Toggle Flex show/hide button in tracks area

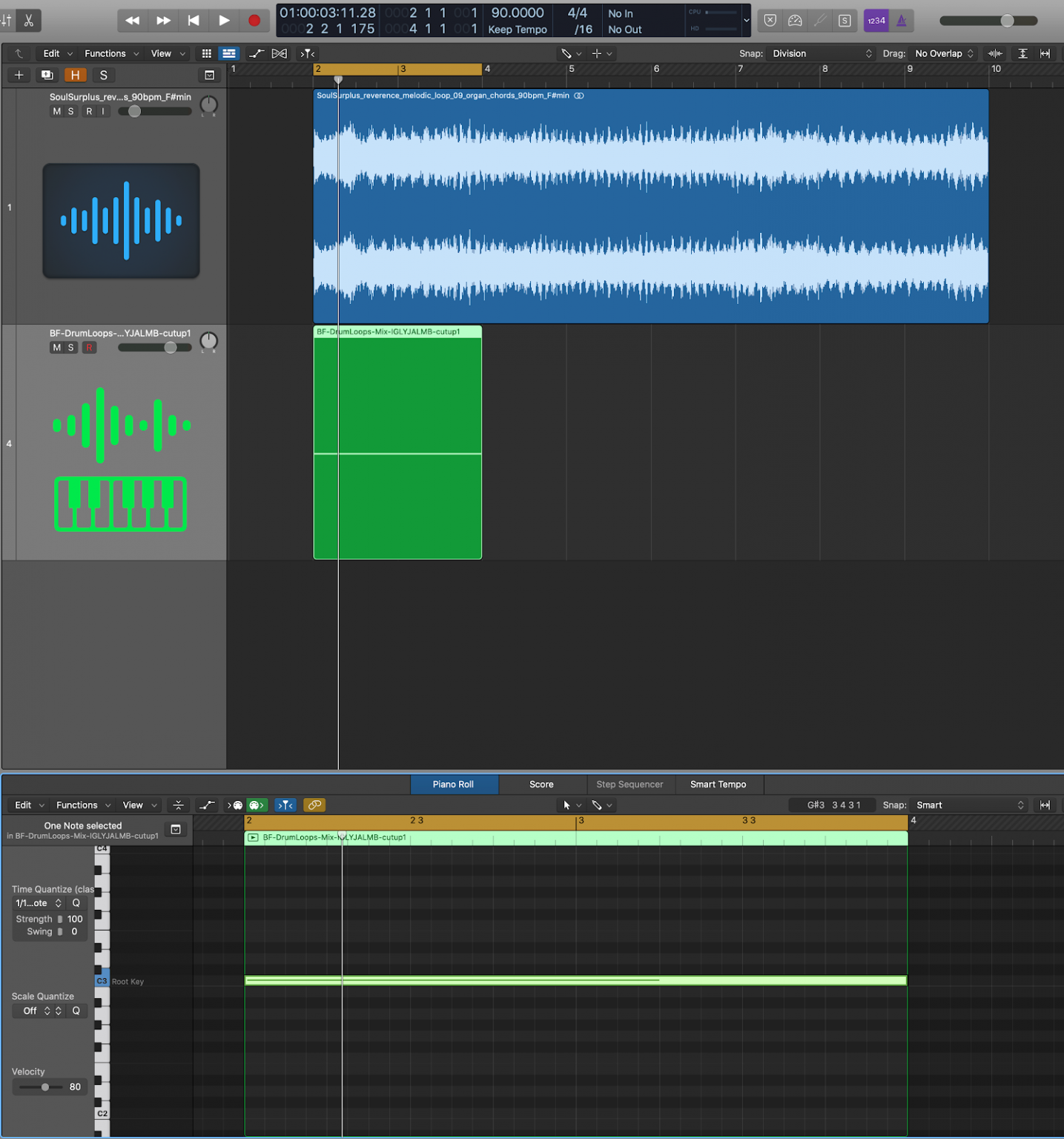280,53
